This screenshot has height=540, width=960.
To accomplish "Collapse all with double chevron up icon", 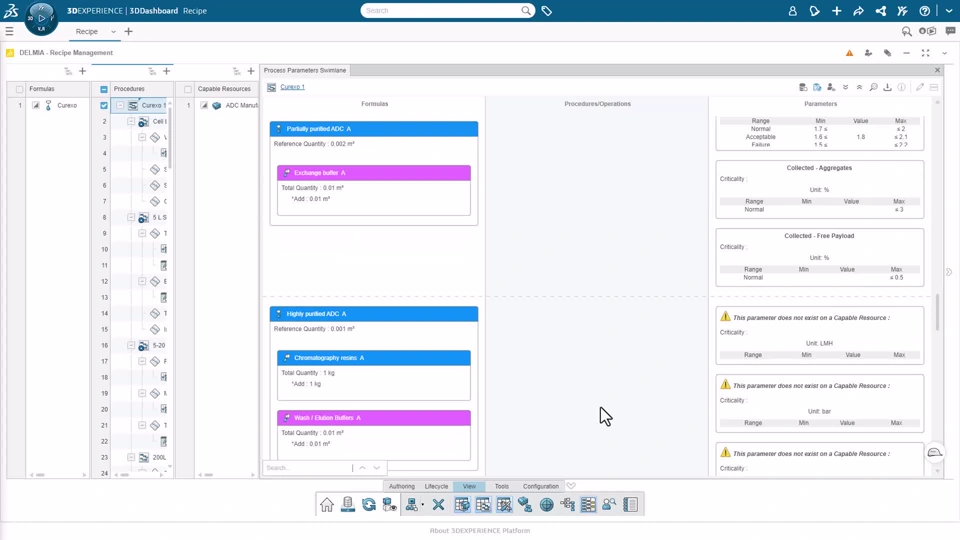I will (x=860, y=88).
